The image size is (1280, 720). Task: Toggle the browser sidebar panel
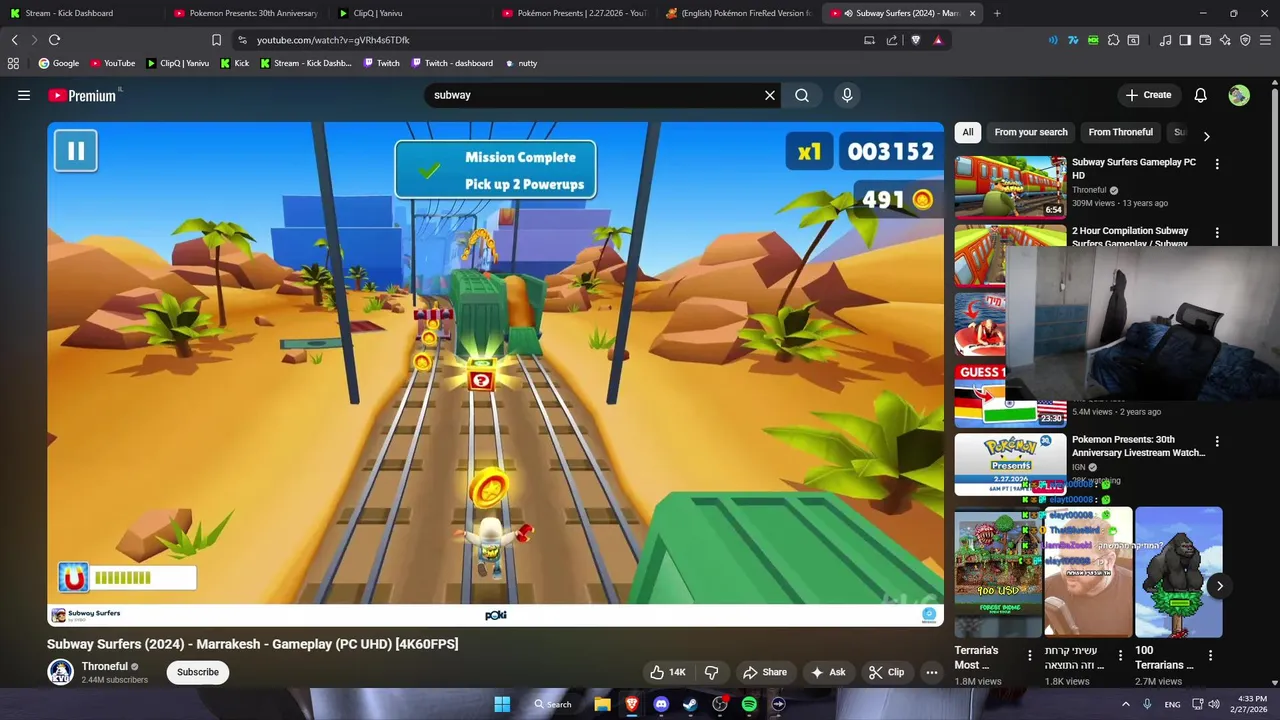pos(1185,40)
